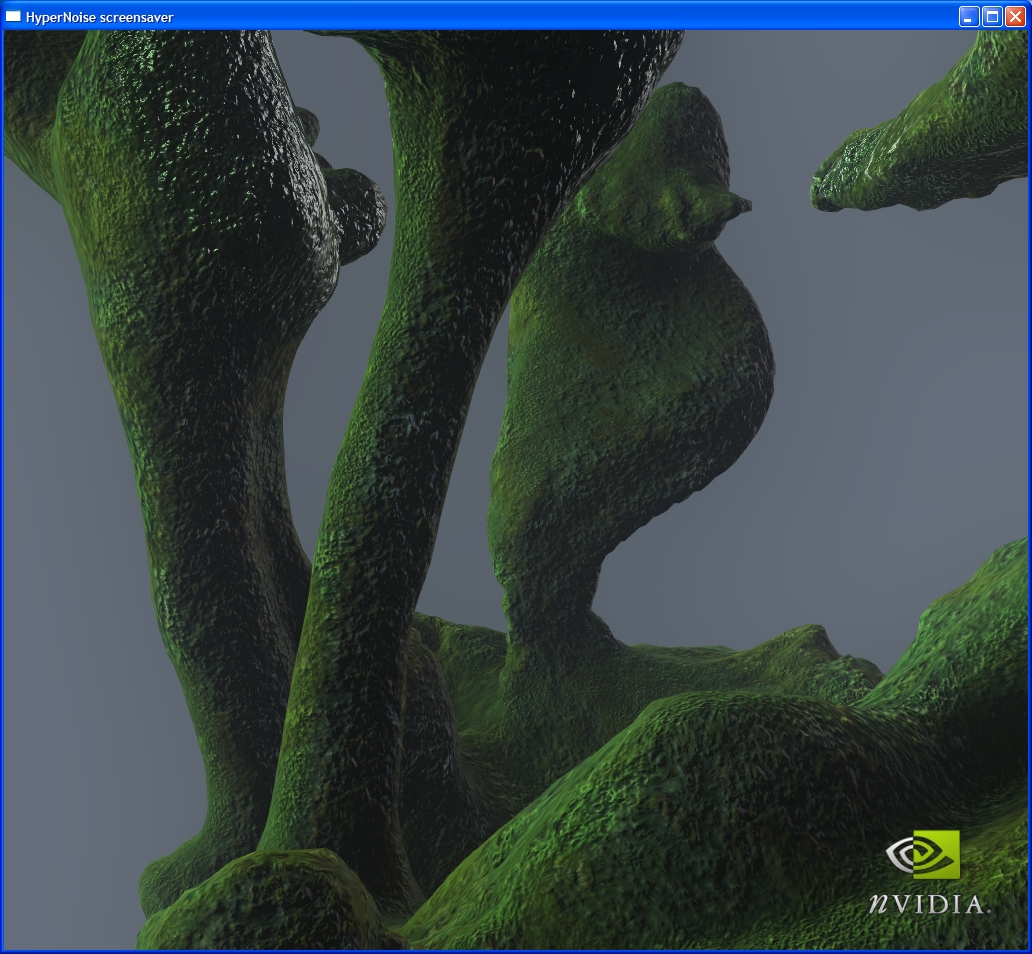Click the NVIDIA eye logo icon

[922, 855]
